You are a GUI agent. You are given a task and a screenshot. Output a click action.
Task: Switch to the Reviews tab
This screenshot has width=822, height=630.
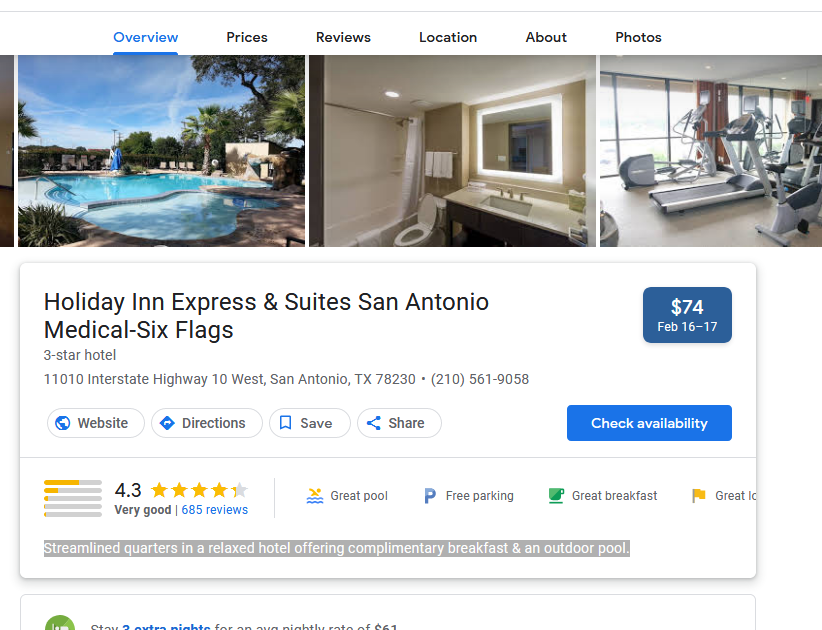click(343, 37)
